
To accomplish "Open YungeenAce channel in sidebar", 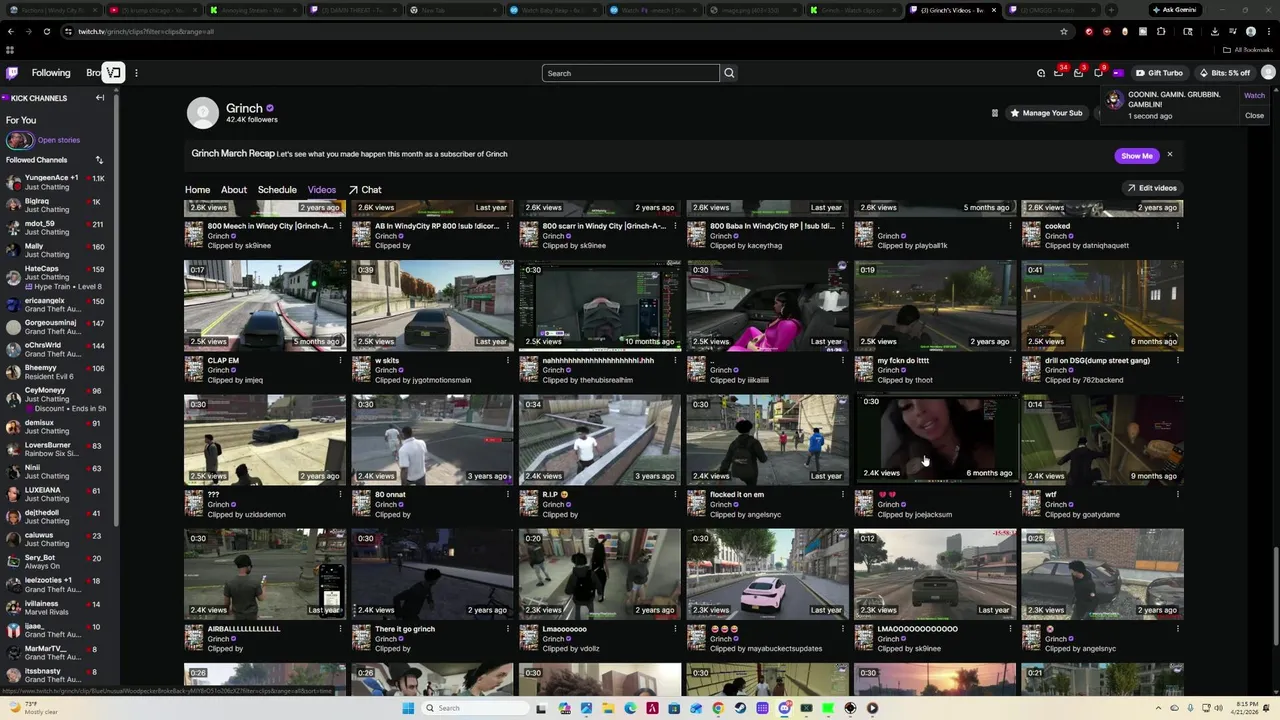I will click(x=58, y=182).
